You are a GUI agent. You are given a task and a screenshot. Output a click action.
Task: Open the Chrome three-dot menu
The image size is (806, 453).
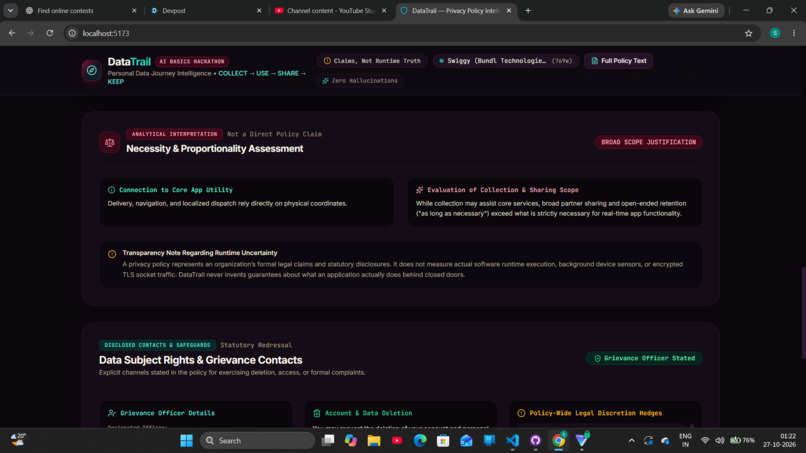794,33
